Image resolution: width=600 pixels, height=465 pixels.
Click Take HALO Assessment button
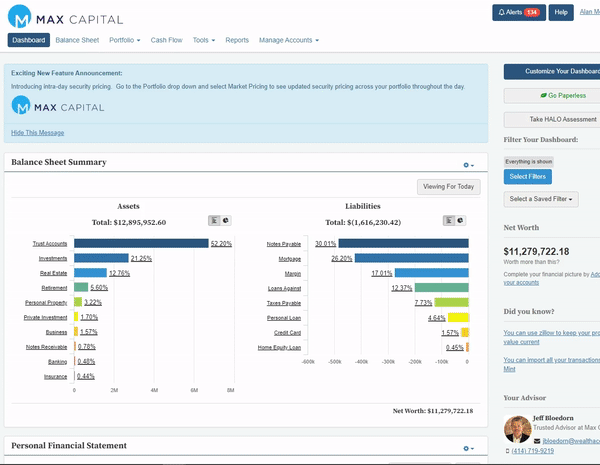coord(552,119)
